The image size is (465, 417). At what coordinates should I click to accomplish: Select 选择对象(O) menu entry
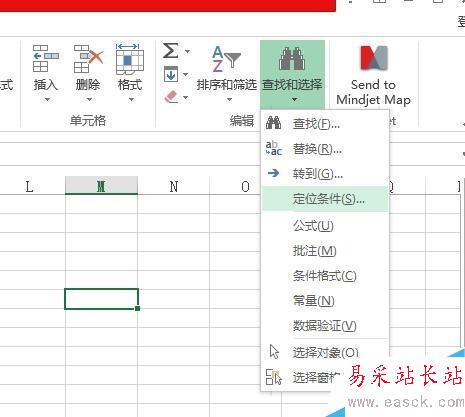pos(325,352)
